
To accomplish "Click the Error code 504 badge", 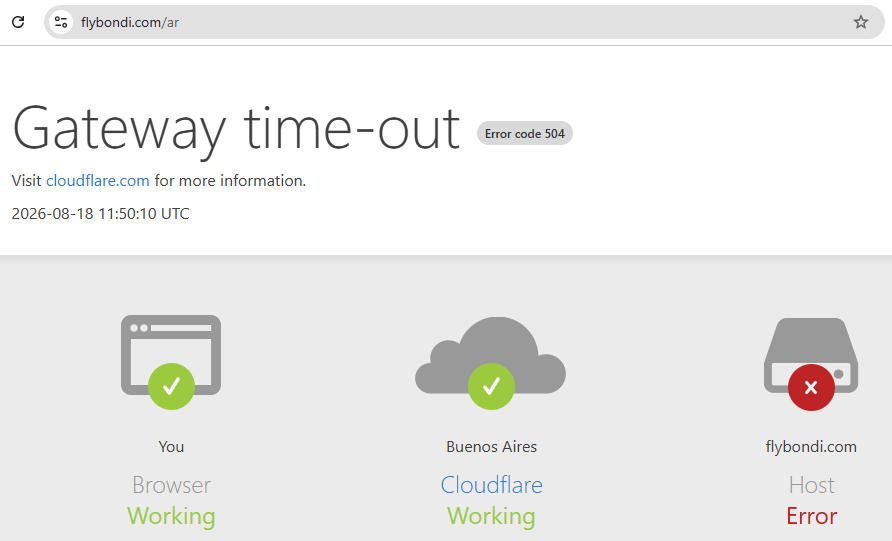I will [525, 134].
